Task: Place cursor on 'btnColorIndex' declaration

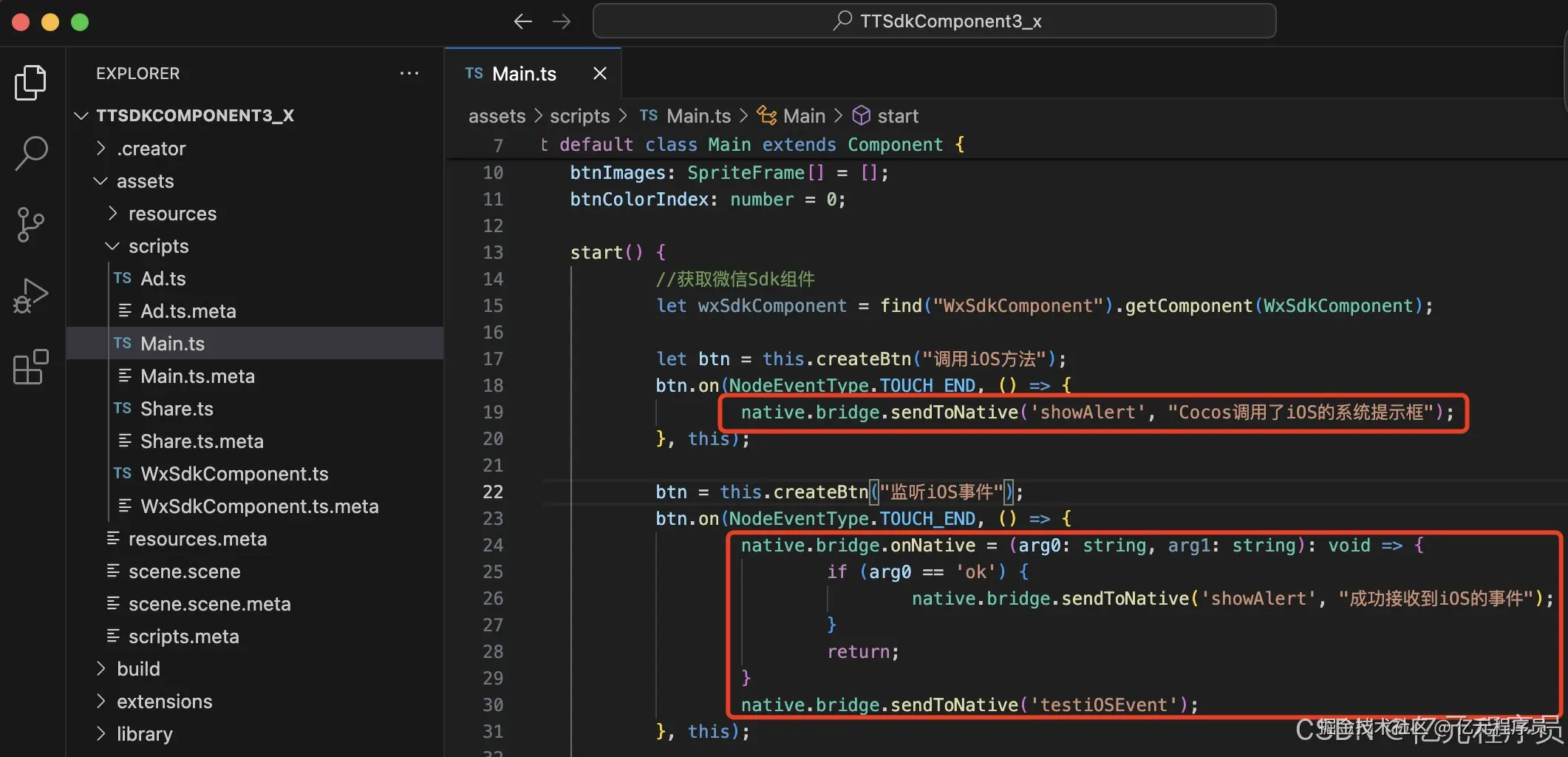Action: pyautogui.click(x=640, y=199)
